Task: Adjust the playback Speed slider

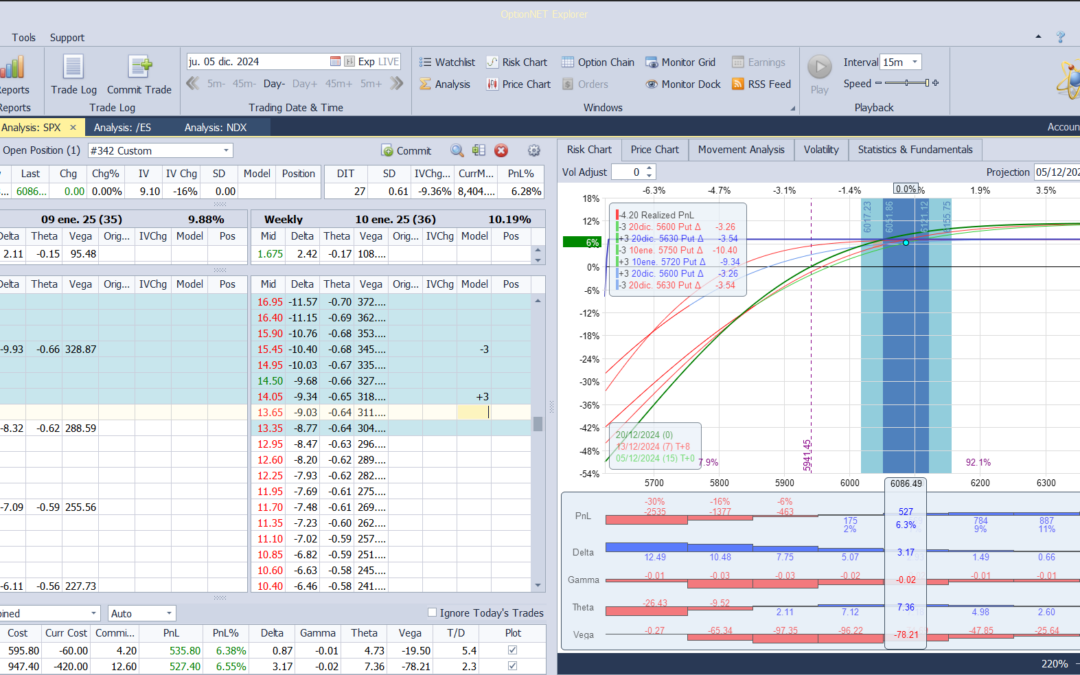Action: tap(906, 83)
